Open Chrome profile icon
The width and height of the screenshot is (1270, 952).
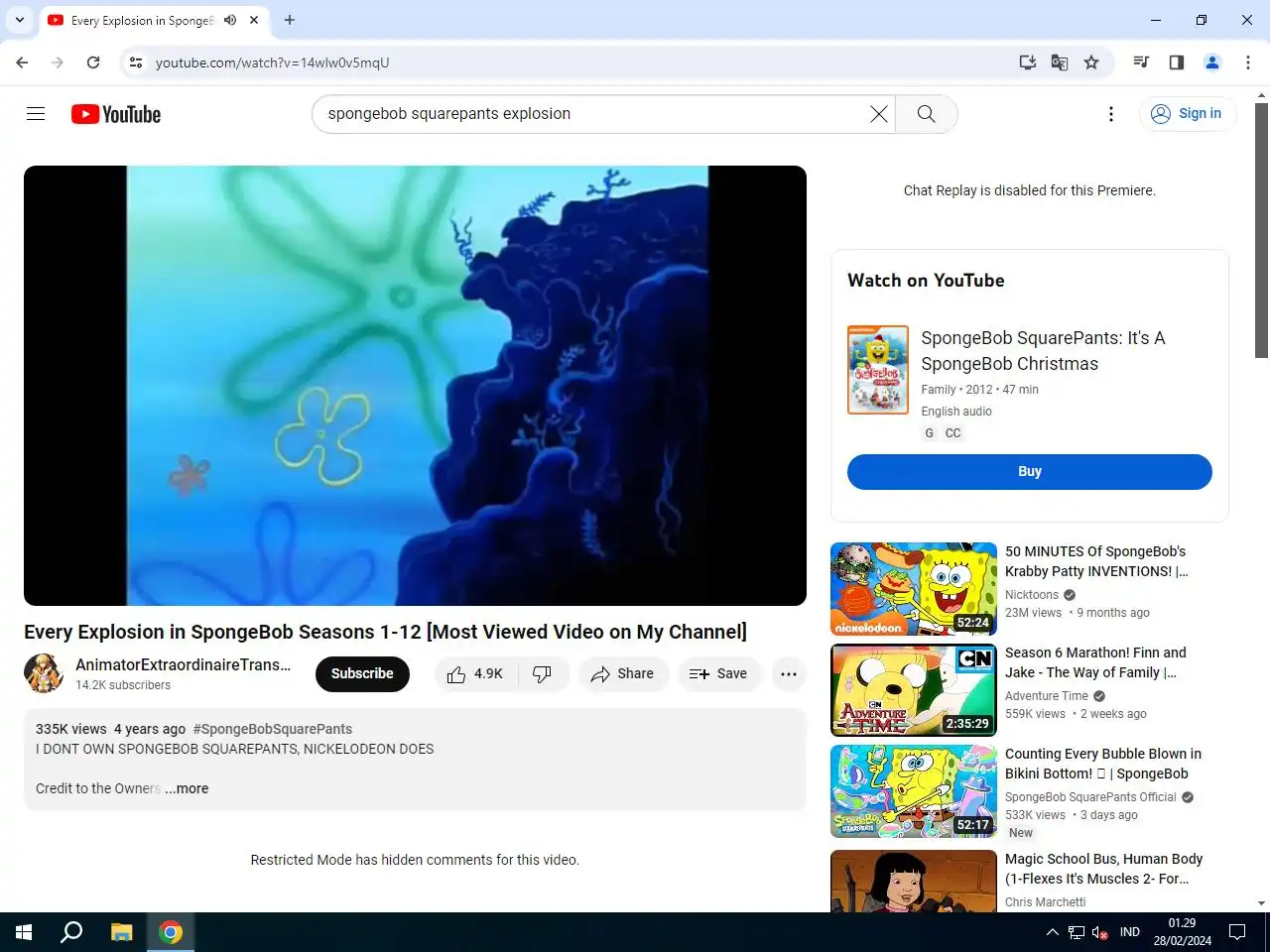pyautogui.click(x=1212, y=62)
